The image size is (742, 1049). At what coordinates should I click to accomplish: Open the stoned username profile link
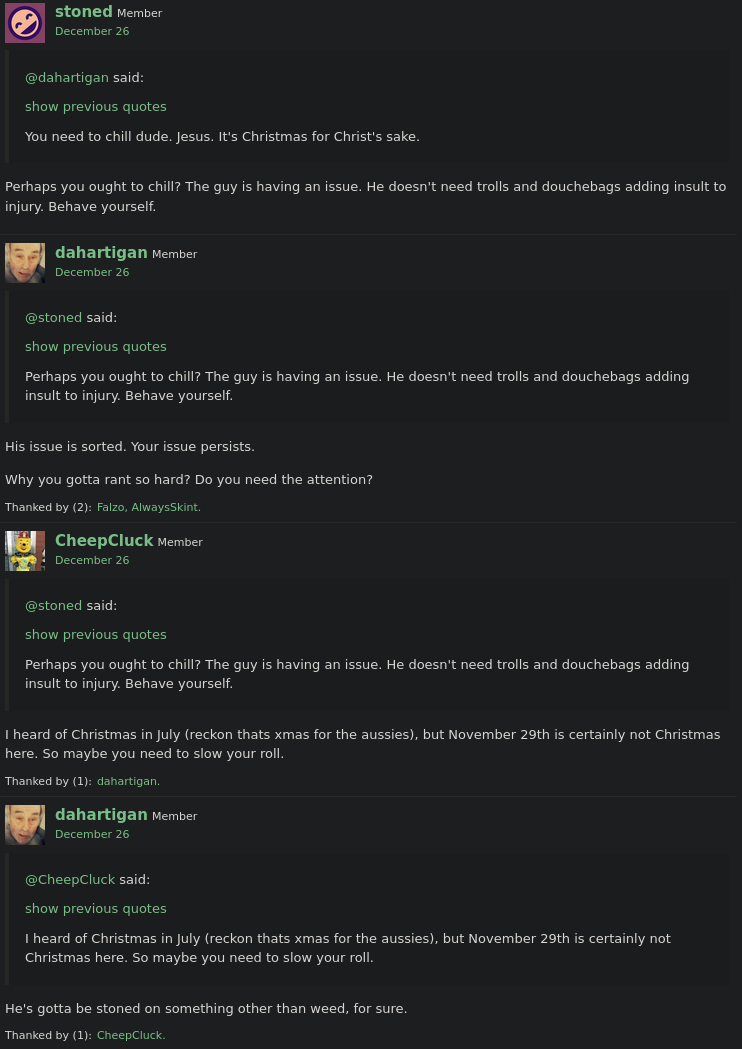tap(84, 12)
